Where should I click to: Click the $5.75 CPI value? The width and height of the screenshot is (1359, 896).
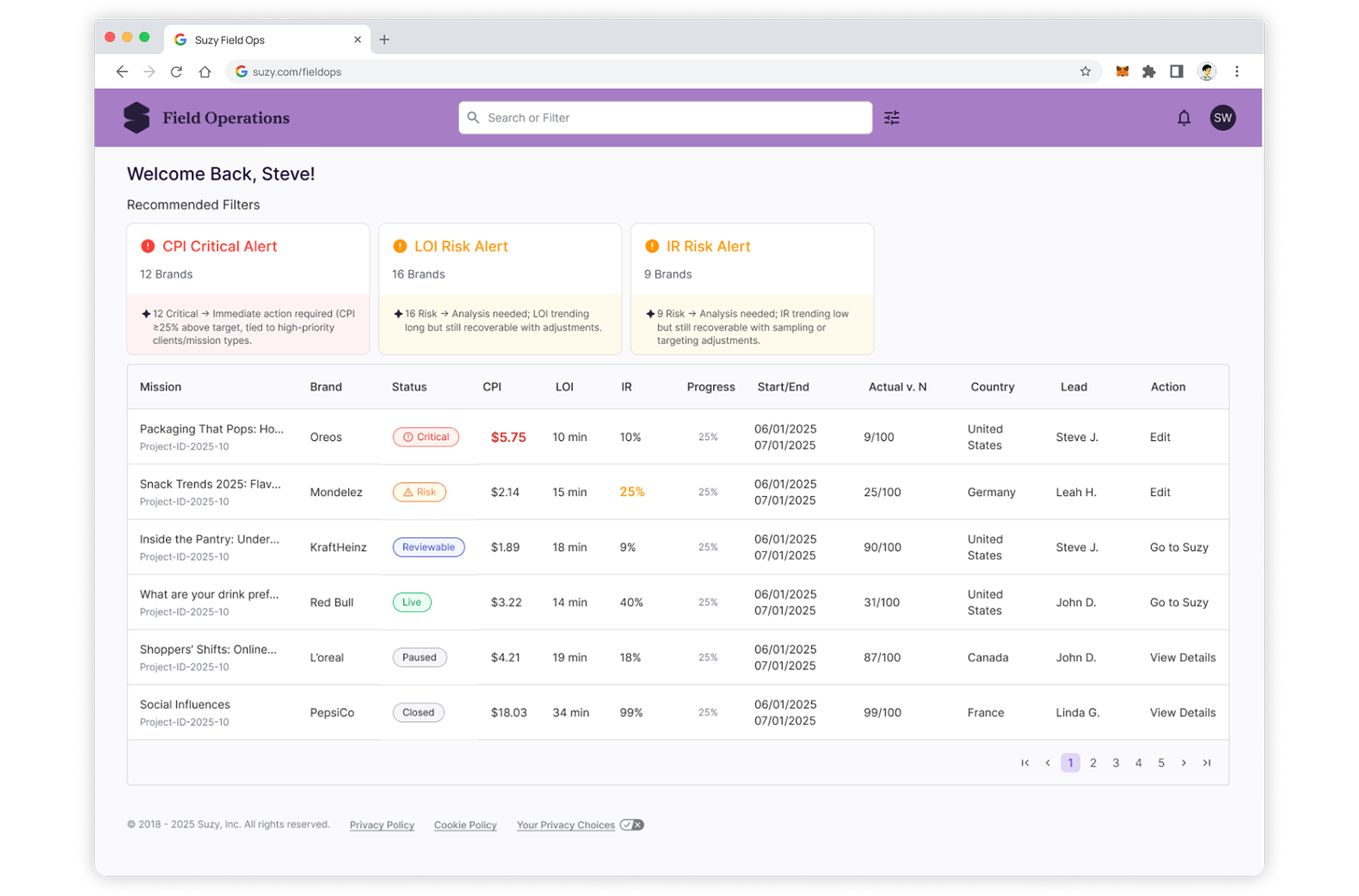(x=508, y=437)
